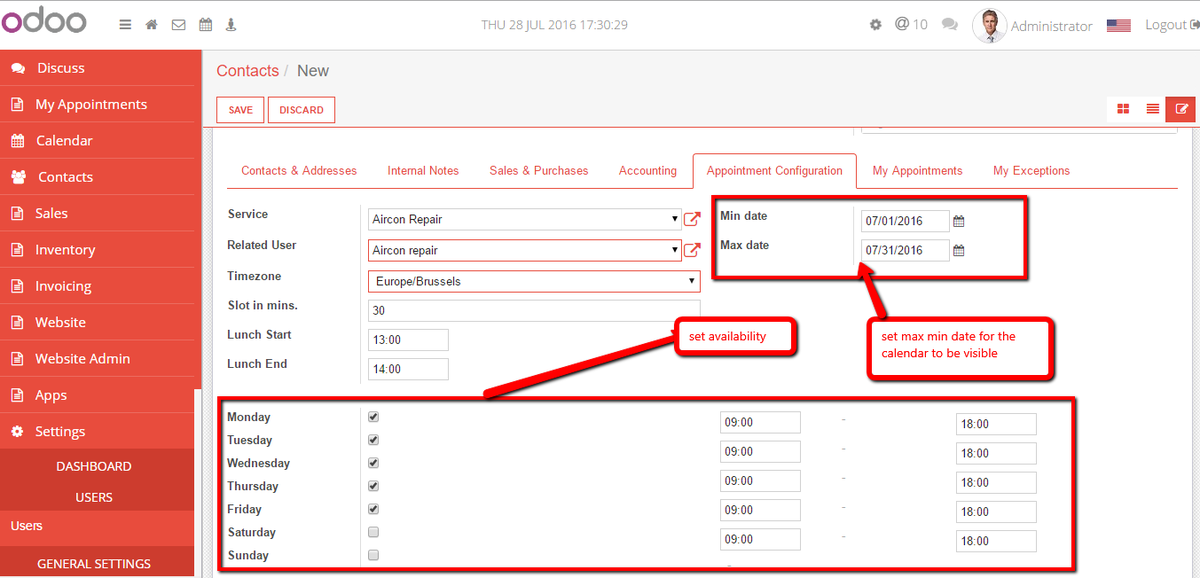Viewport: 1200px width, 578px height.
Task: Switch to the Accounting tab
Action: [647, 171]
